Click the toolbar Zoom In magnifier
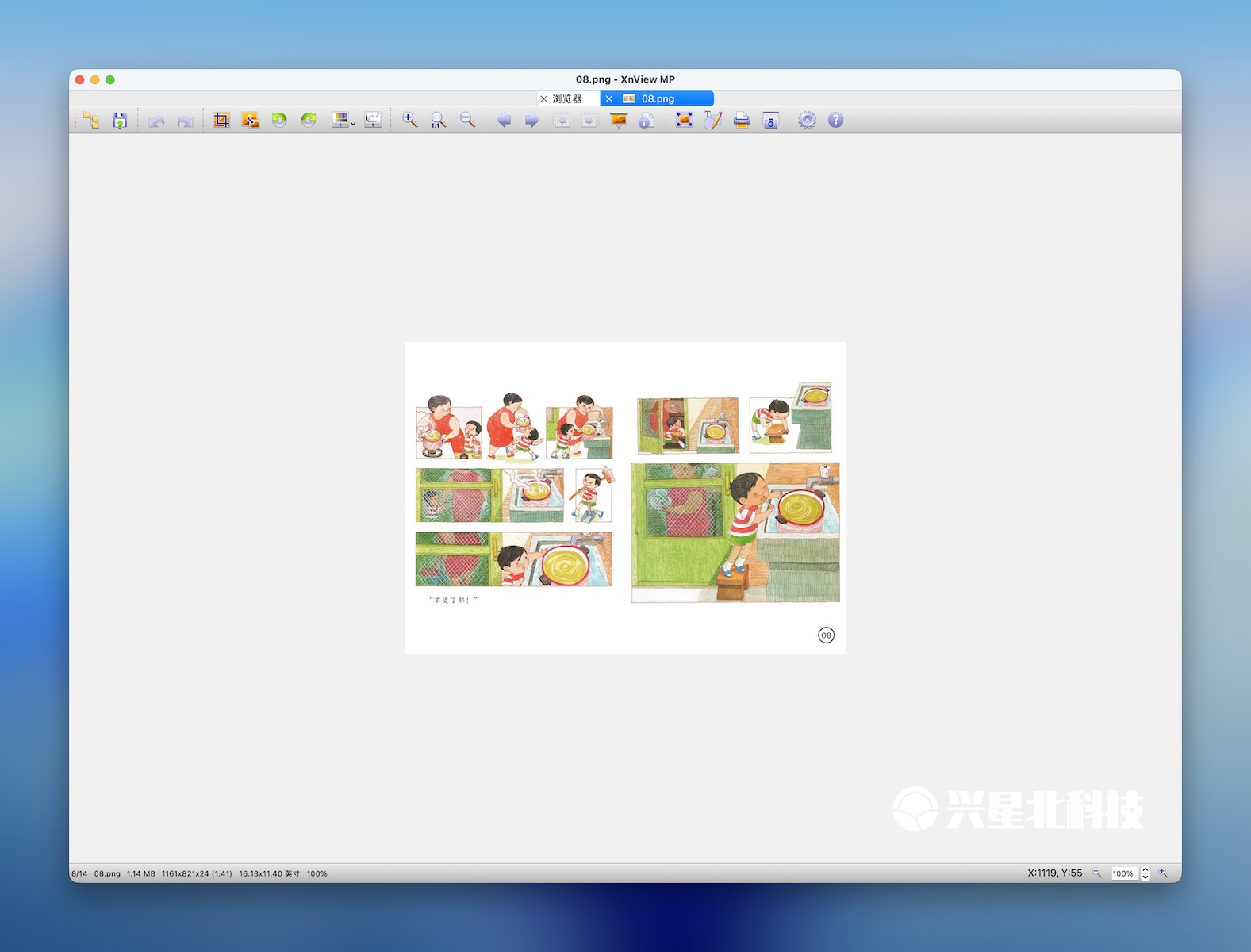Viewport: 1251px width, 952px height. click(x=409, y=121)
